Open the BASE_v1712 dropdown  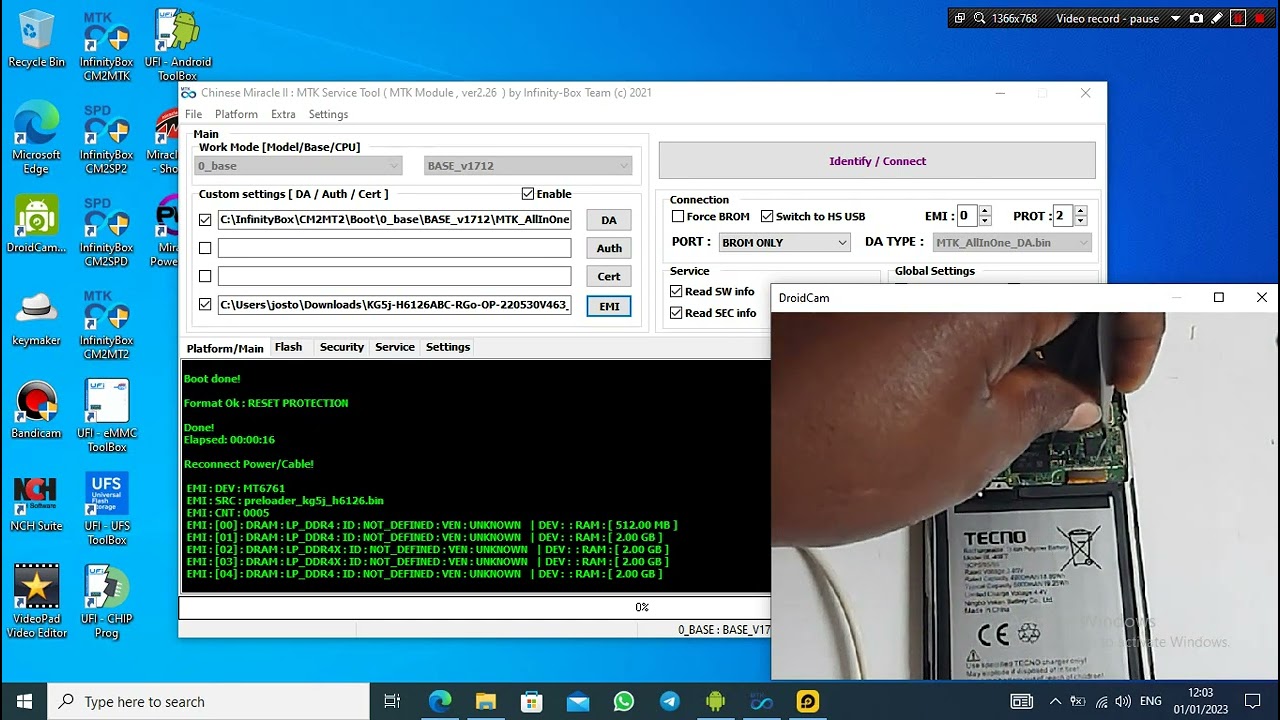pyautogui.click(x=528, y=166)
